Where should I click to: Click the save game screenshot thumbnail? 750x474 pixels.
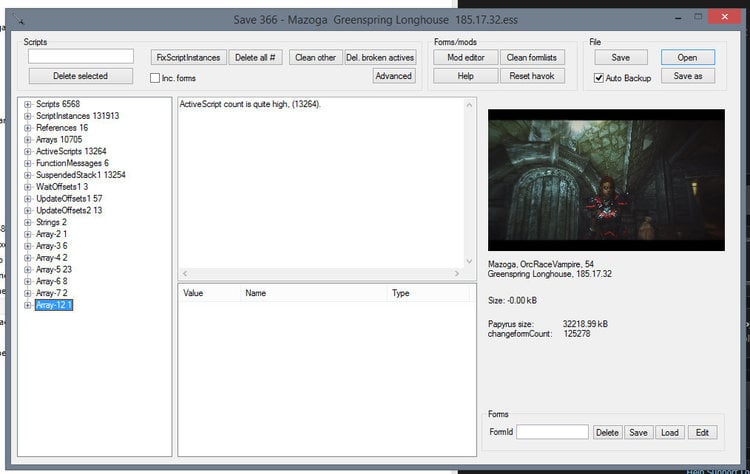pos(606,180)
